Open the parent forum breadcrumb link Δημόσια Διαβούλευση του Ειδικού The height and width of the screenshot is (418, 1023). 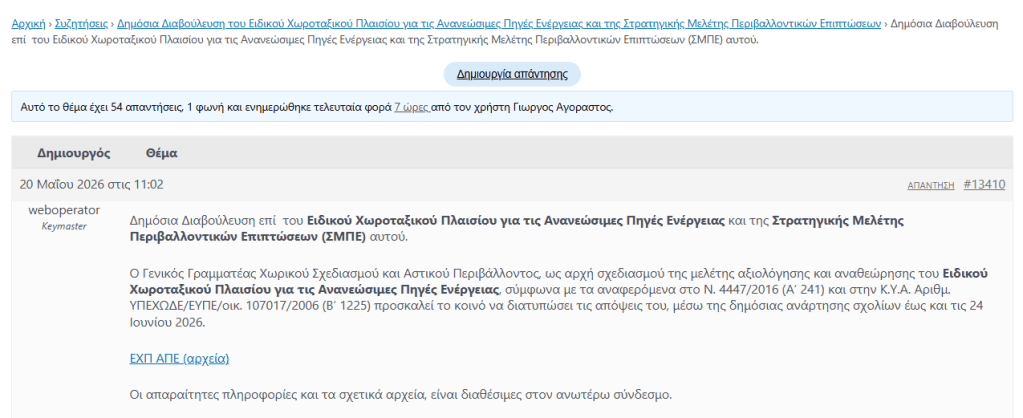[499, 24]
